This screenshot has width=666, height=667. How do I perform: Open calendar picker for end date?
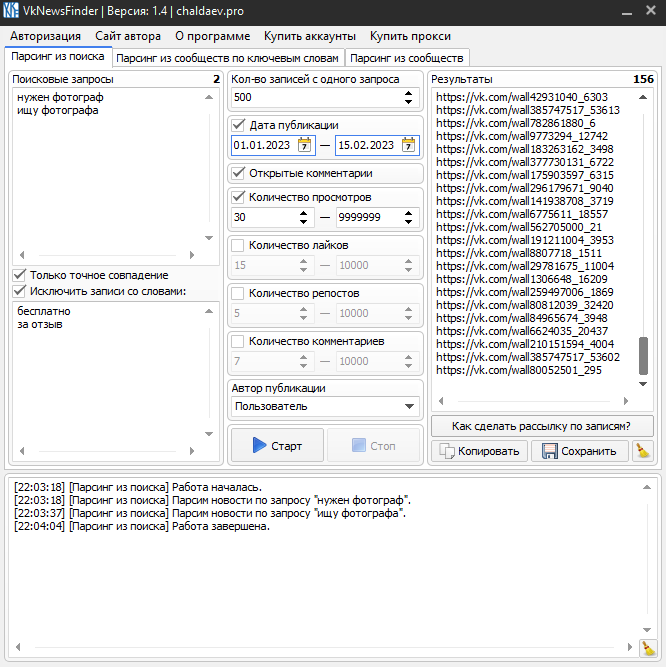click(408, 145)
